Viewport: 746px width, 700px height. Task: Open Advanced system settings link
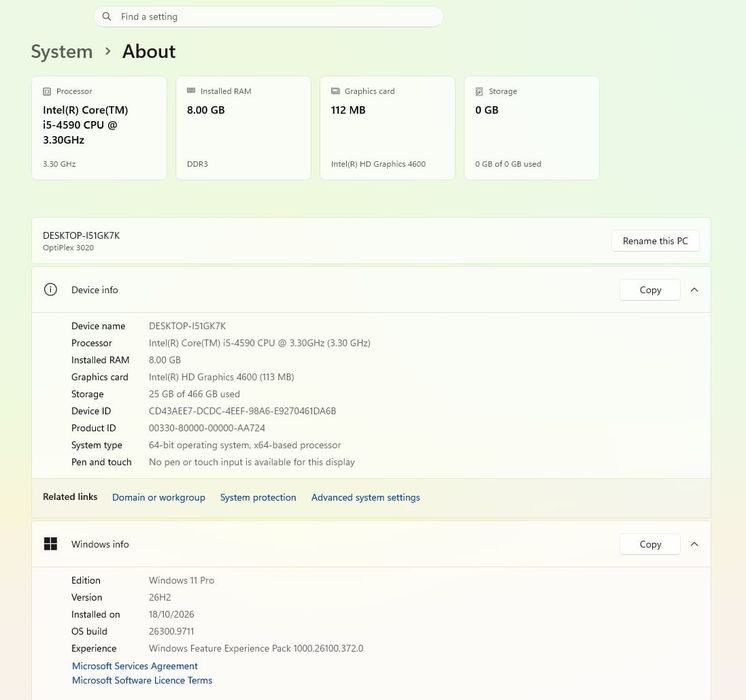tap(365, 497)
